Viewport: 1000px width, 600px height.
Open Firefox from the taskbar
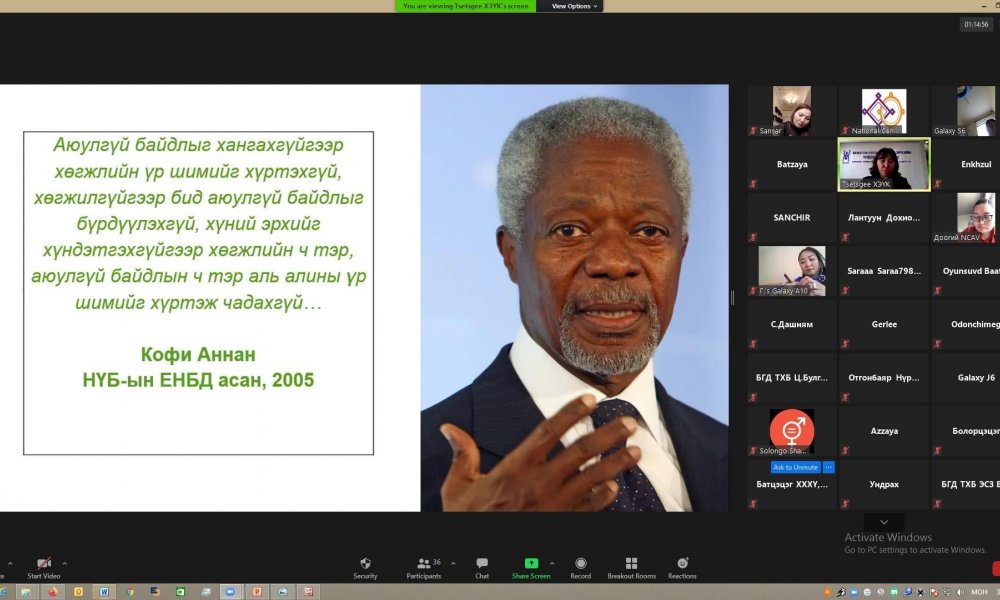tap(52, 592)
